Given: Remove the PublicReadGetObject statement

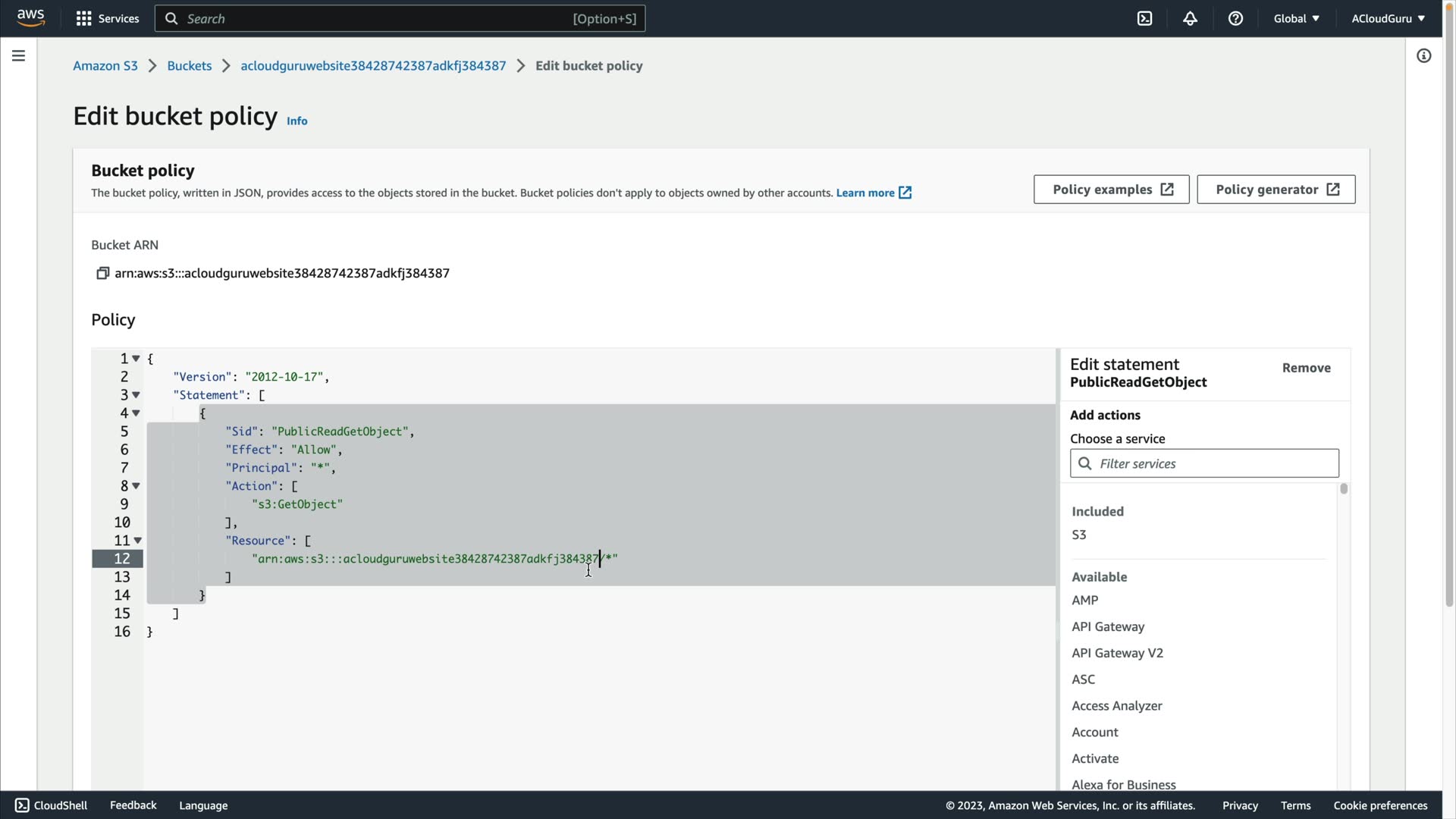Looking at the screenshot, I should click(1306, 368).
